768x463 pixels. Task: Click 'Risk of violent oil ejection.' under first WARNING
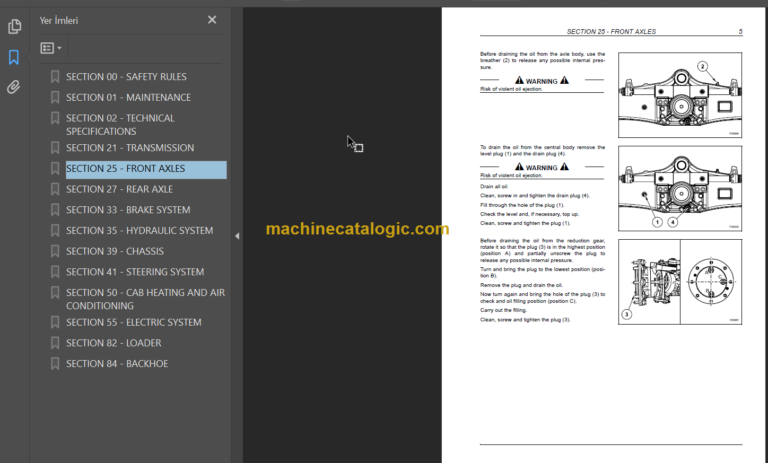coord(511,89)
